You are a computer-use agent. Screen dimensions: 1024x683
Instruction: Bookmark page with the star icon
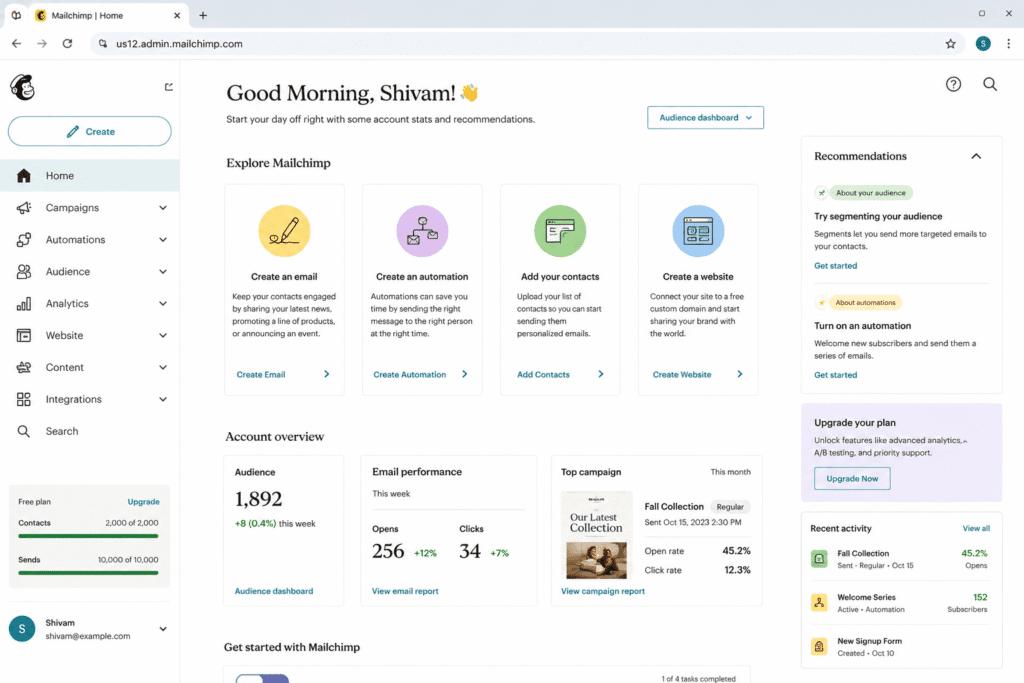(x=950, y=44)
